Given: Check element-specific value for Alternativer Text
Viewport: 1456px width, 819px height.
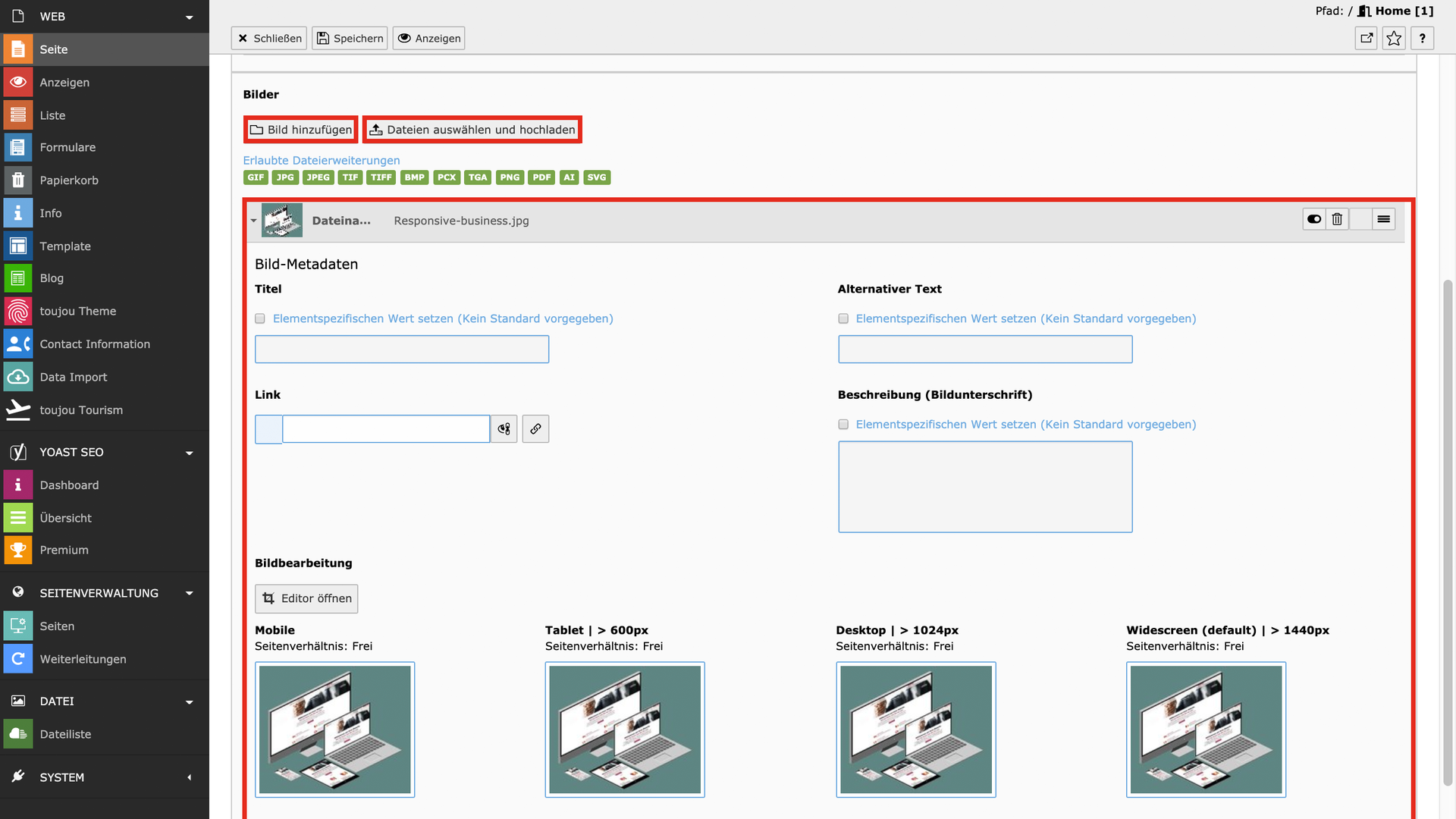Looking at the screenshot, I should [843, 318].
